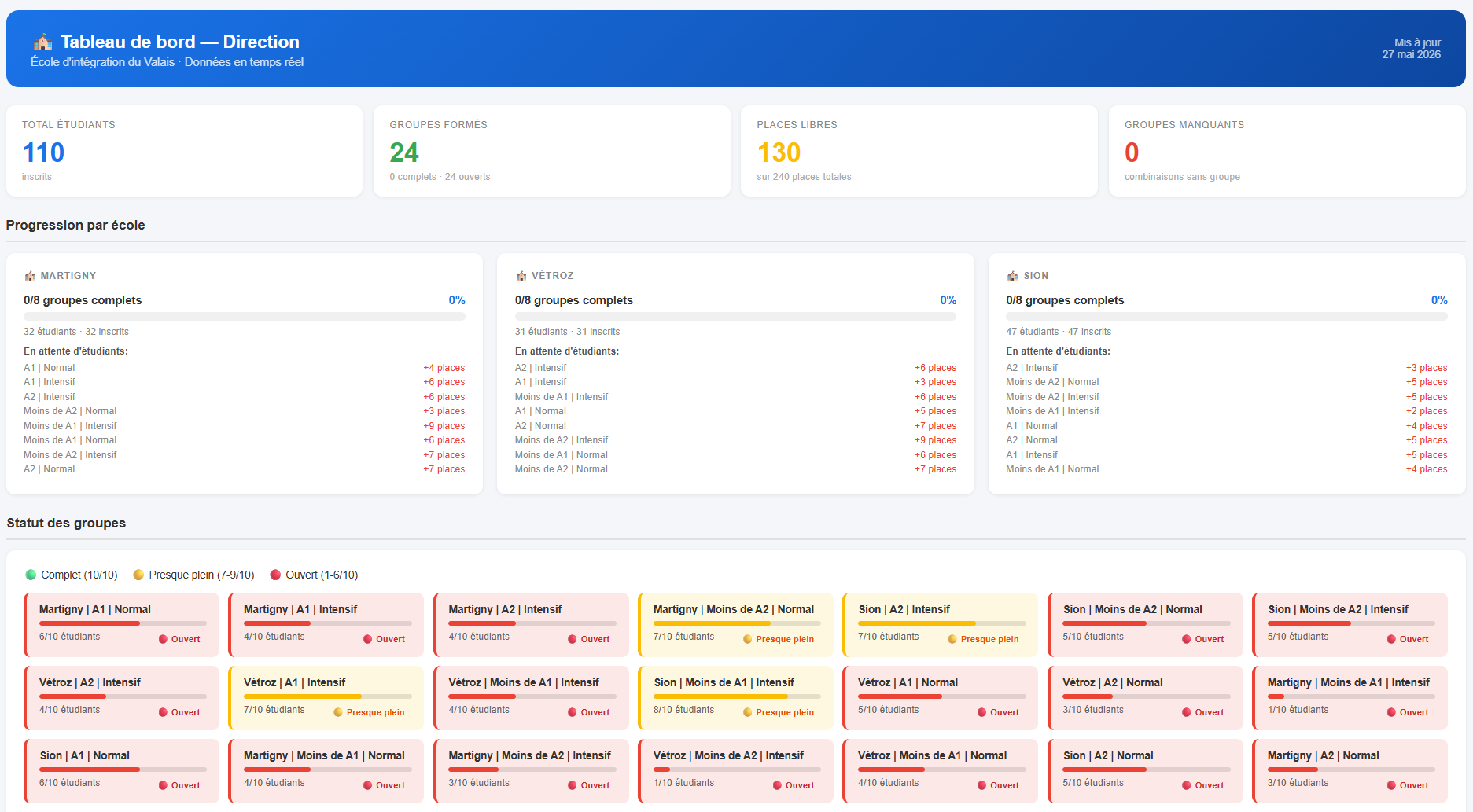Select the Sion Moins de A2 Normal card
The width and height of the screenshot is (1473, 812).
click(x=1145, y=624)
